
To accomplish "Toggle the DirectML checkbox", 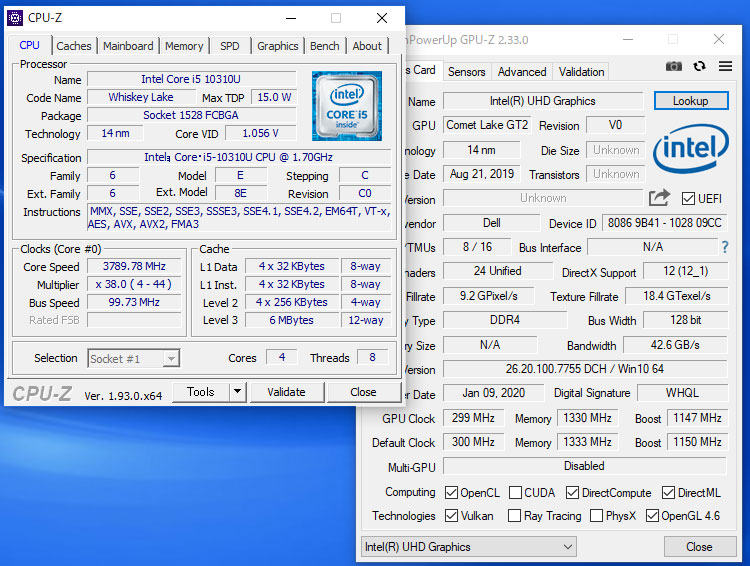I will click(668, 492).
